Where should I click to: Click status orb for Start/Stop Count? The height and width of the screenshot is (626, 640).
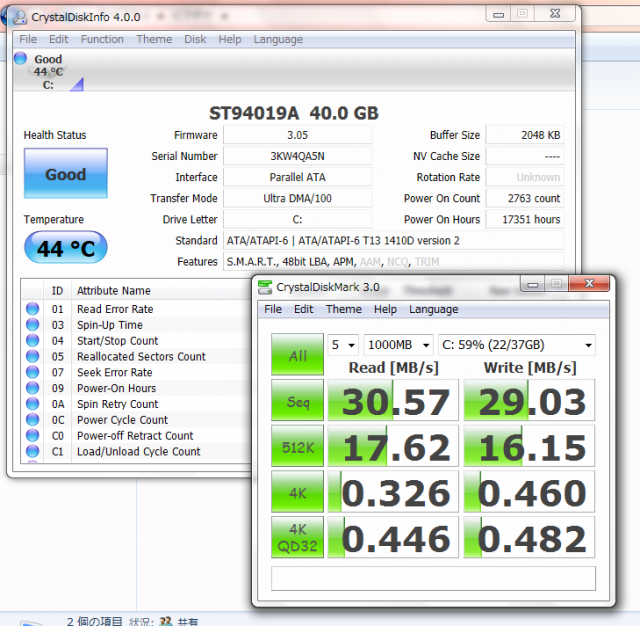[33, 340]
